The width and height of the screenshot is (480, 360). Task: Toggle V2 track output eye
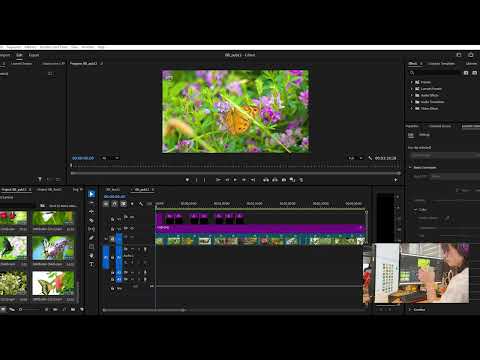point(132,228)
